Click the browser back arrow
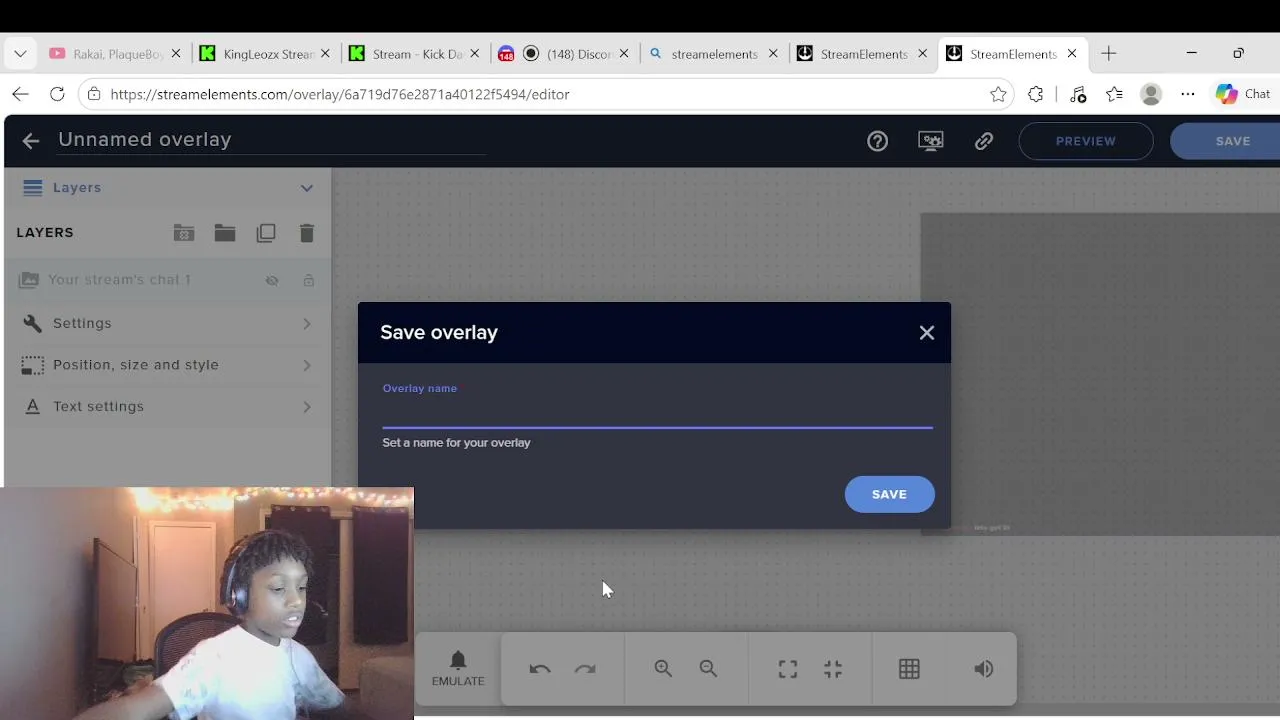 click(20, 94)
